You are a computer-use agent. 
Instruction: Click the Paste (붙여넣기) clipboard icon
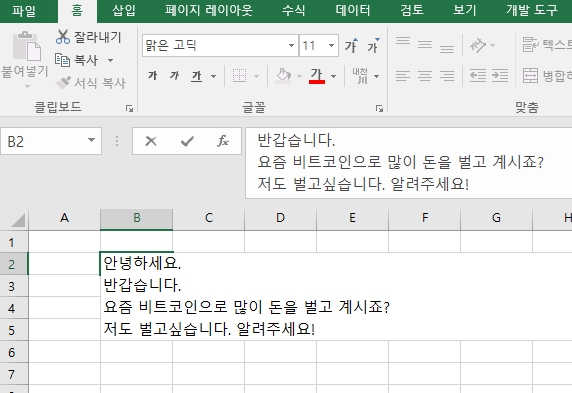coord(26,46)
